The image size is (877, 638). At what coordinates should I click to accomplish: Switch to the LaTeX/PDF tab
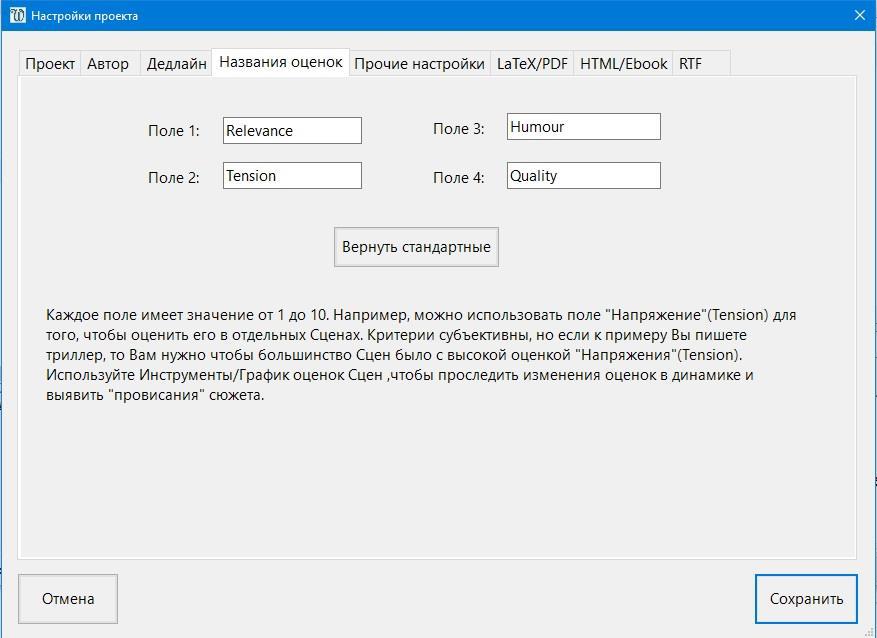point(532,63)
